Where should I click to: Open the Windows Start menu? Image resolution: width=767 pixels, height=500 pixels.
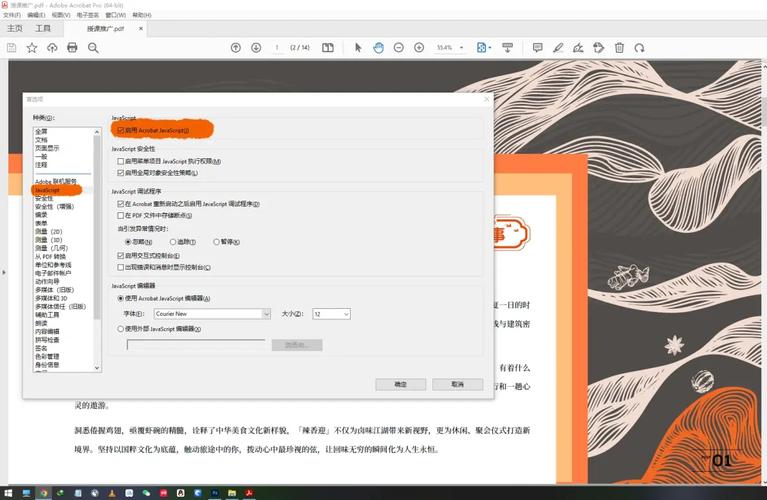tap(8, 493)
